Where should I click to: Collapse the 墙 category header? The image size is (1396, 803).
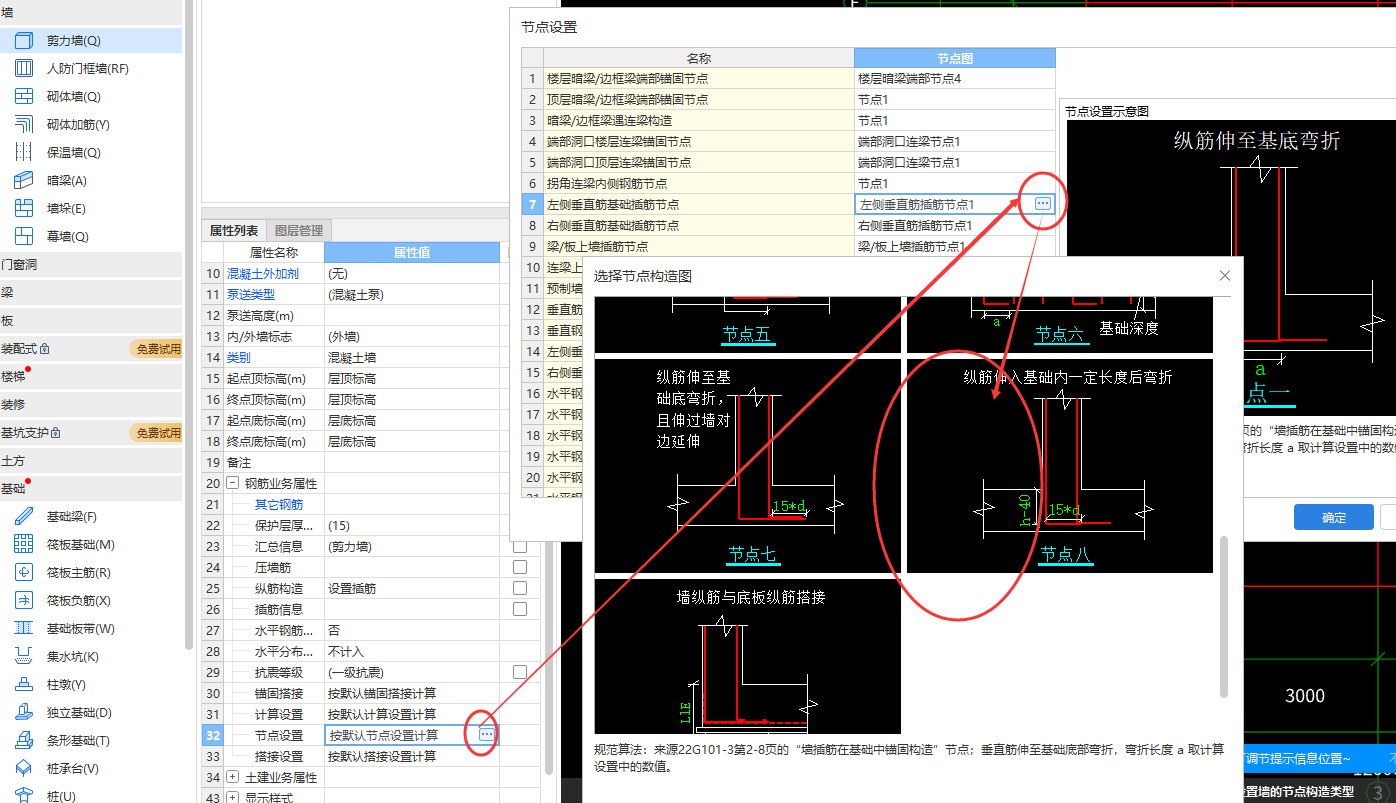pos(90,13)
